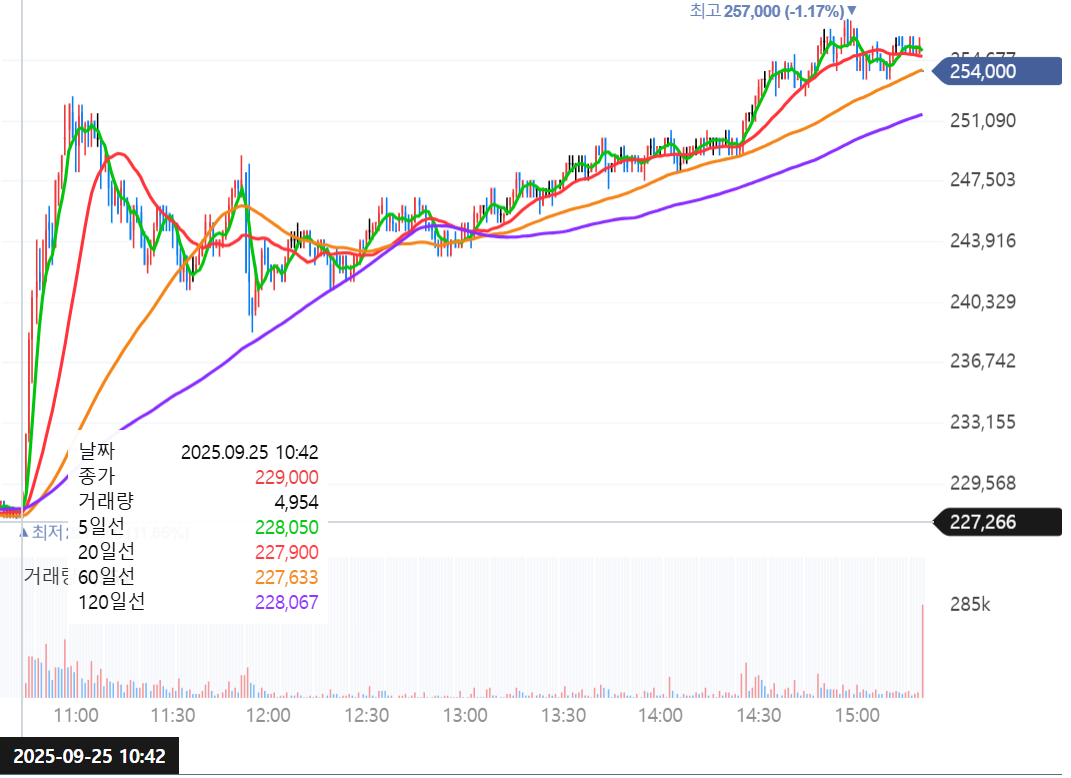Image resolution: width=1071 pixels, height=778 pixels.
Task: Click the 5일선 value 228,050
Action: click(286, 527)
